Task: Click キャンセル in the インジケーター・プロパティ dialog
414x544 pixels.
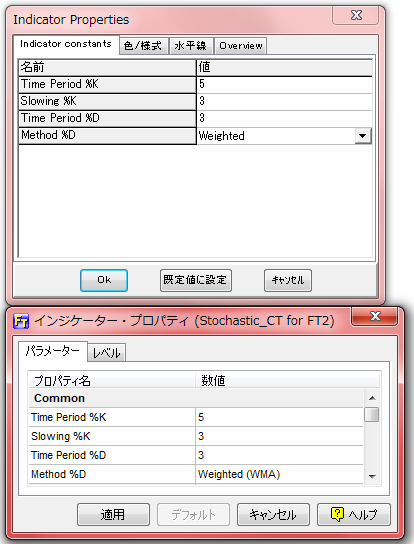Action: coord(273,515)
